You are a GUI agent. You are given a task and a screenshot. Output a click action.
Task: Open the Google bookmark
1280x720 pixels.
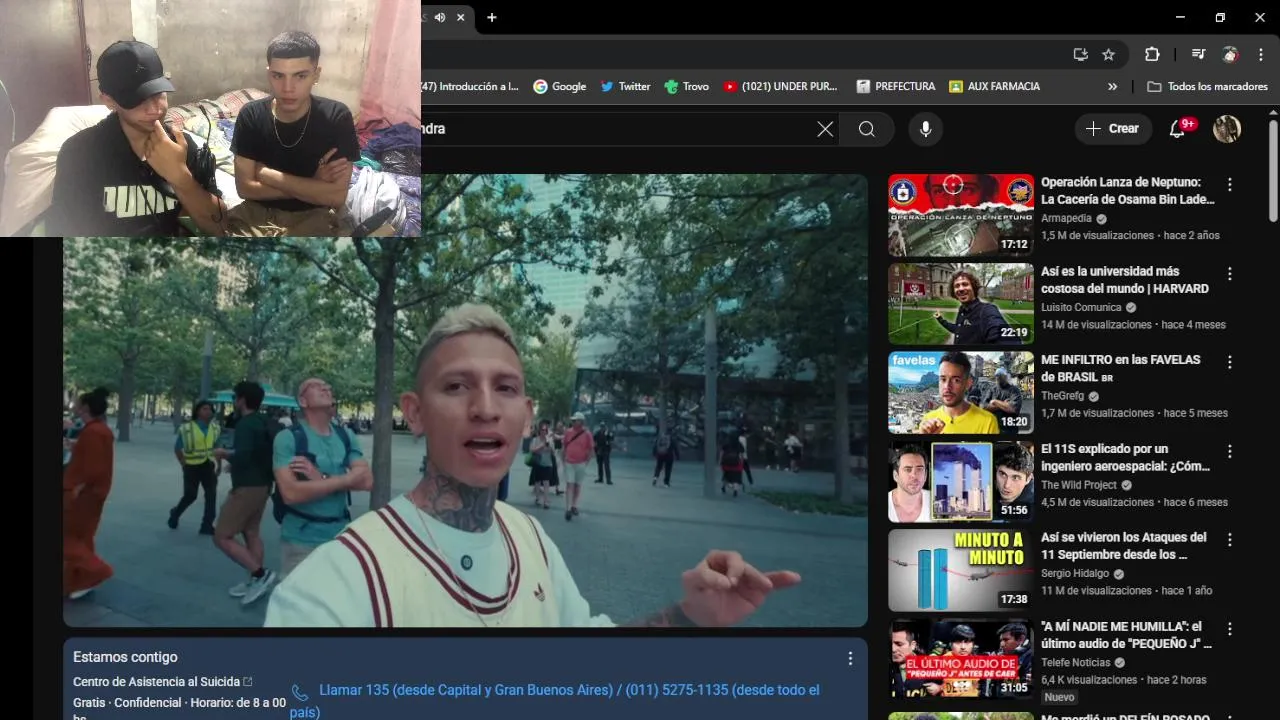click(x=560, y=87)
